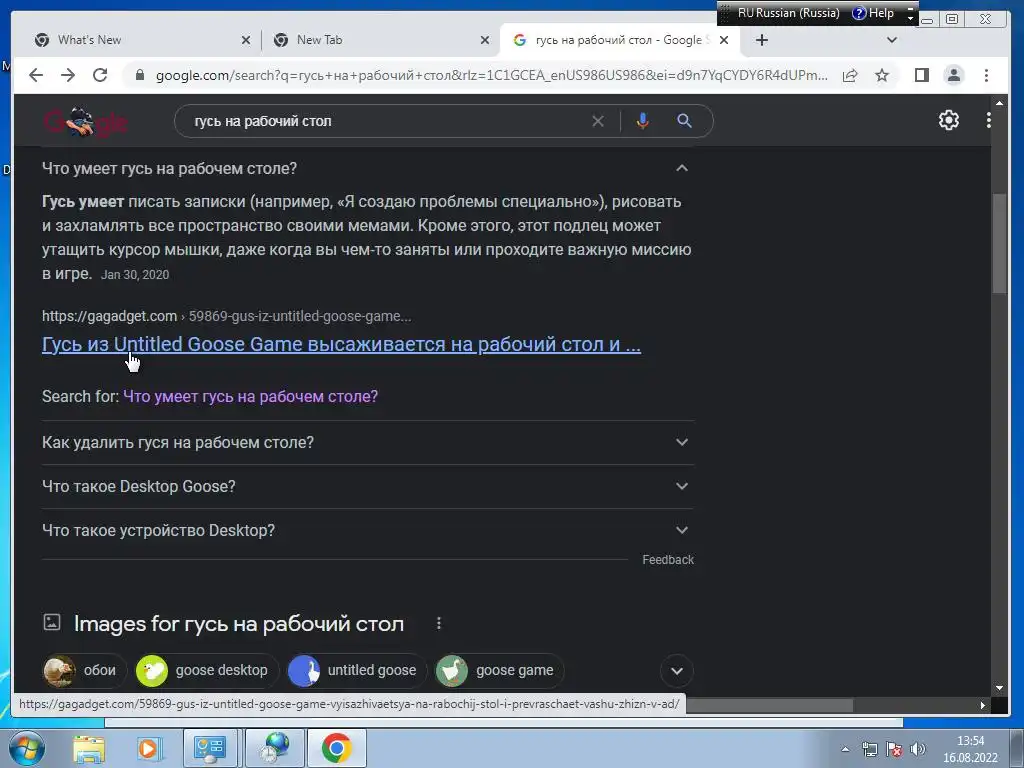Click the page vertical scrollbar thumb
Viewport: 1024px width, 768px height.
pos(999,244)
